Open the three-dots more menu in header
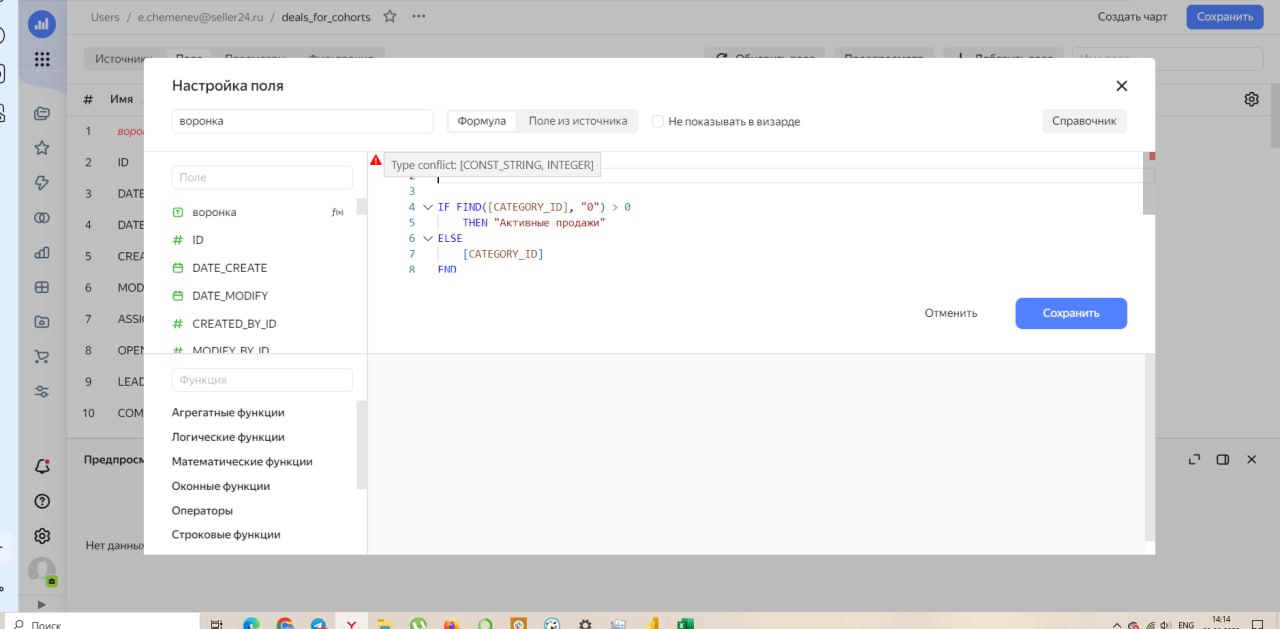 click(x=419, y=16)
